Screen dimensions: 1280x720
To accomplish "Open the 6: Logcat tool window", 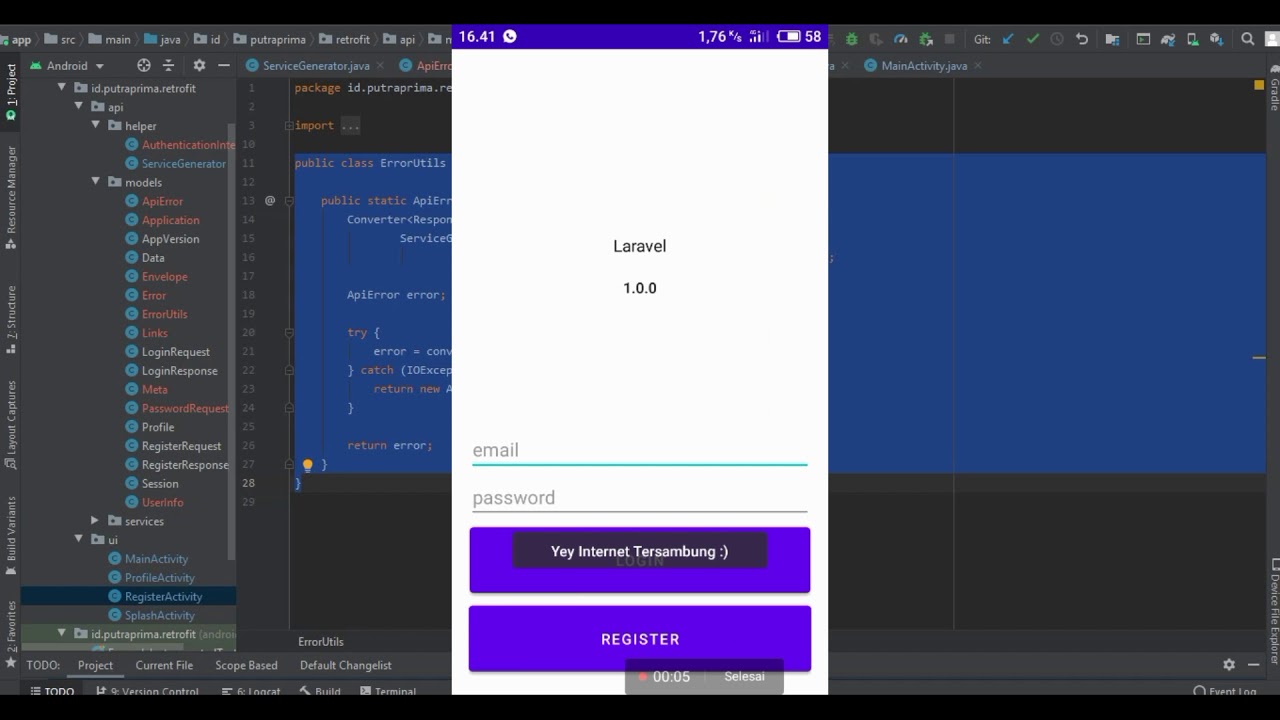I will pos(251,691).
